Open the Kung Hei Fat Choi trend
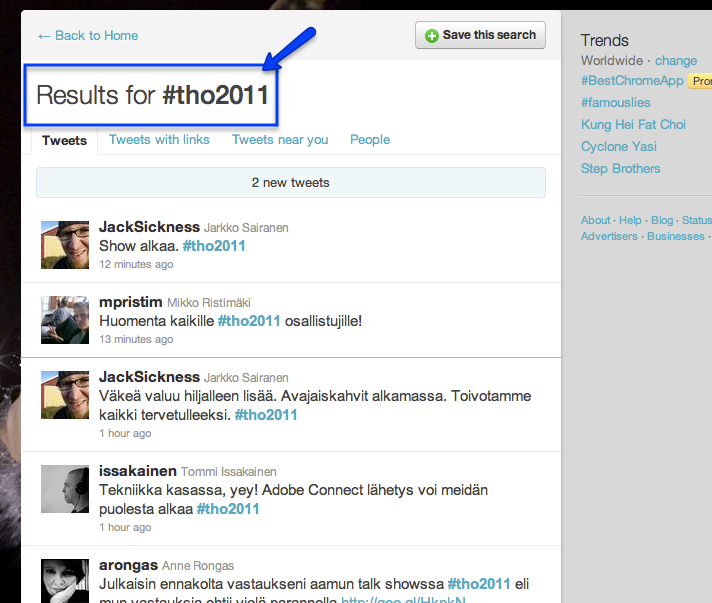The width and height of the screenshot is (712, 603). [x=633, y=124]
